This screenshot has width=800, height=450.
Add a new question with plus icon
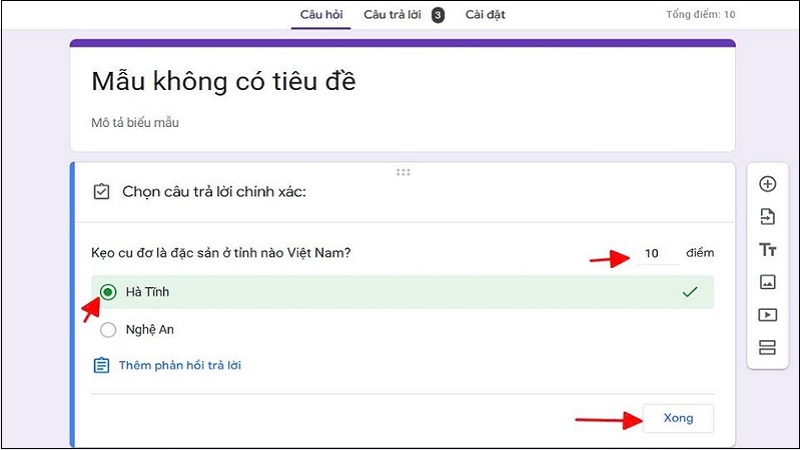(x=767, y=184)
